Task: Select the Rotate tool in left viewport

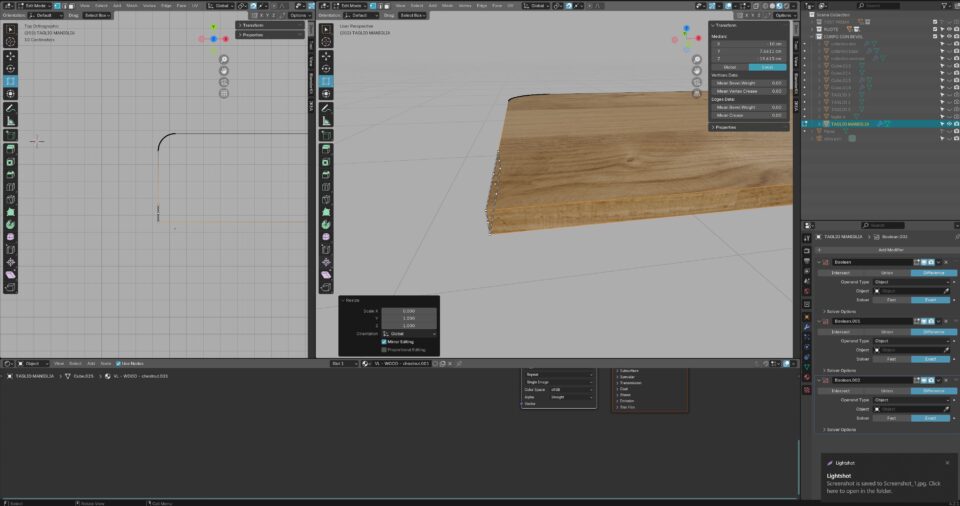Action: click(x=10, y=68)
